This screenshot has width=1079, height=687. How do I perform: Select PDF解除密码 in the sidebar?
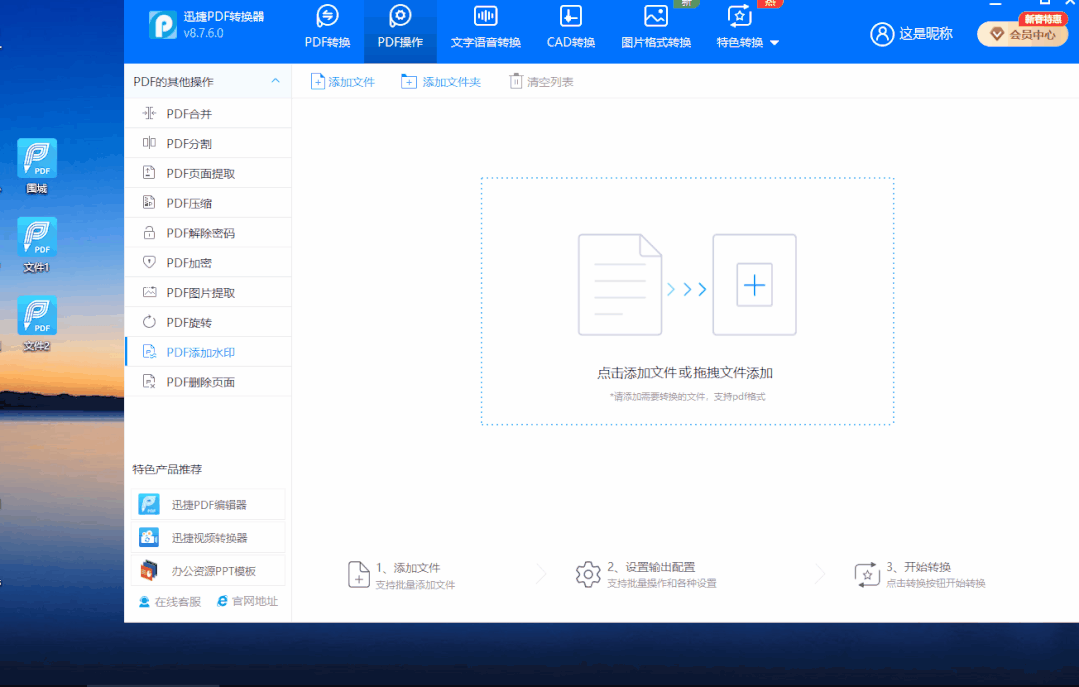click(x=208, y=233)
